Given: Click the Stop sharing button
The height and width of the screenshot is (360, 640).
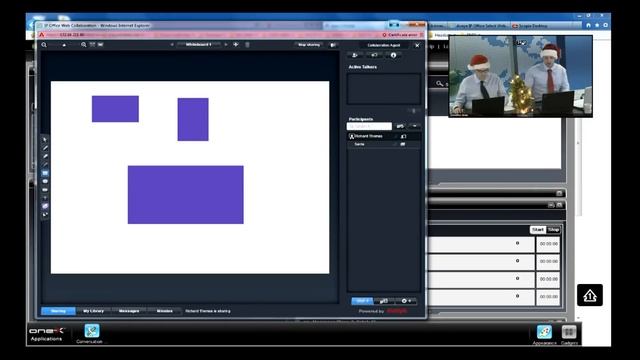Looking at the screenshot, I should click(309, 44).
